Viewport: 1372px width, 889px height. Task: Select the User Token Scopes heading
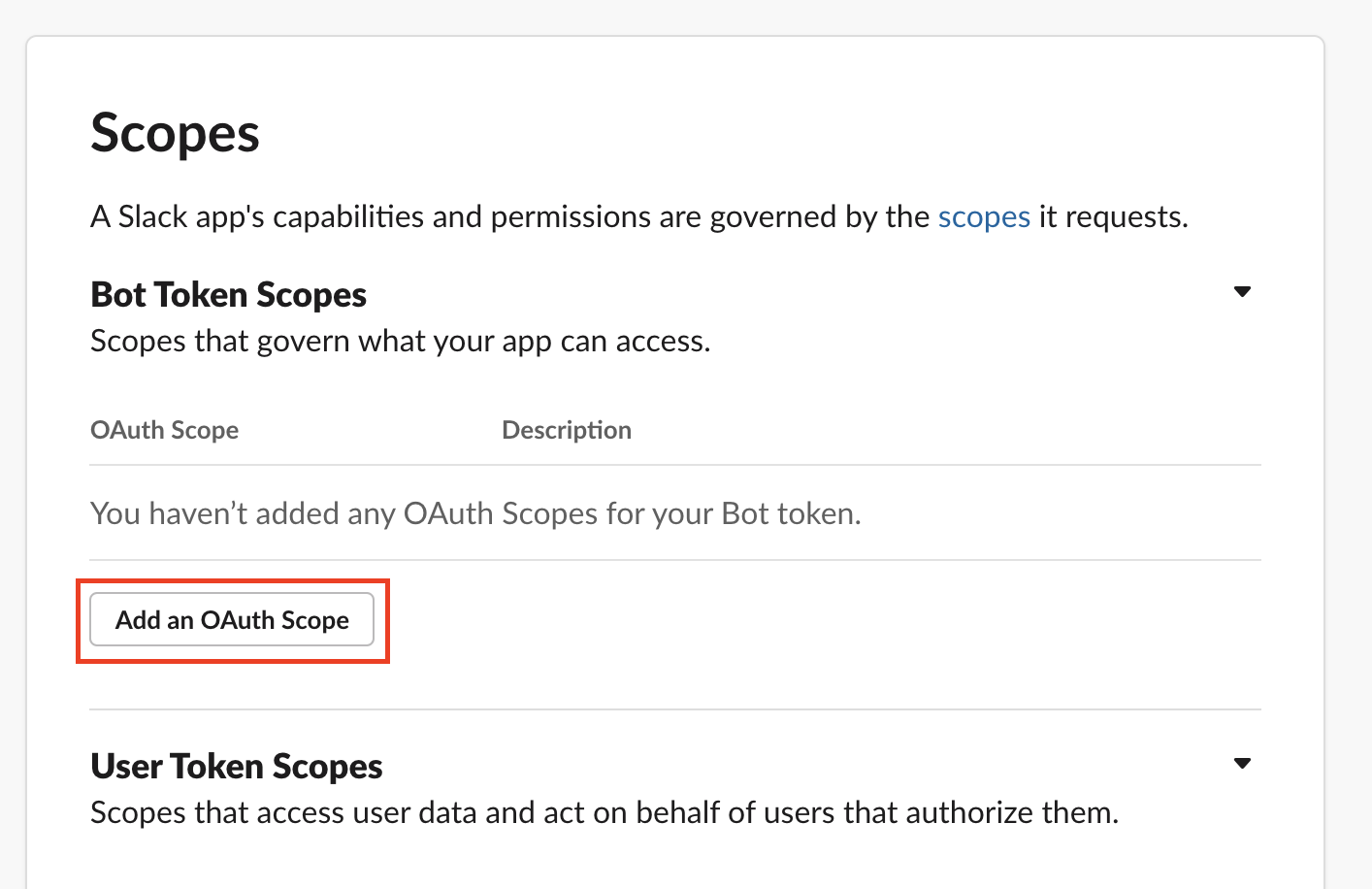click(236, 767)
